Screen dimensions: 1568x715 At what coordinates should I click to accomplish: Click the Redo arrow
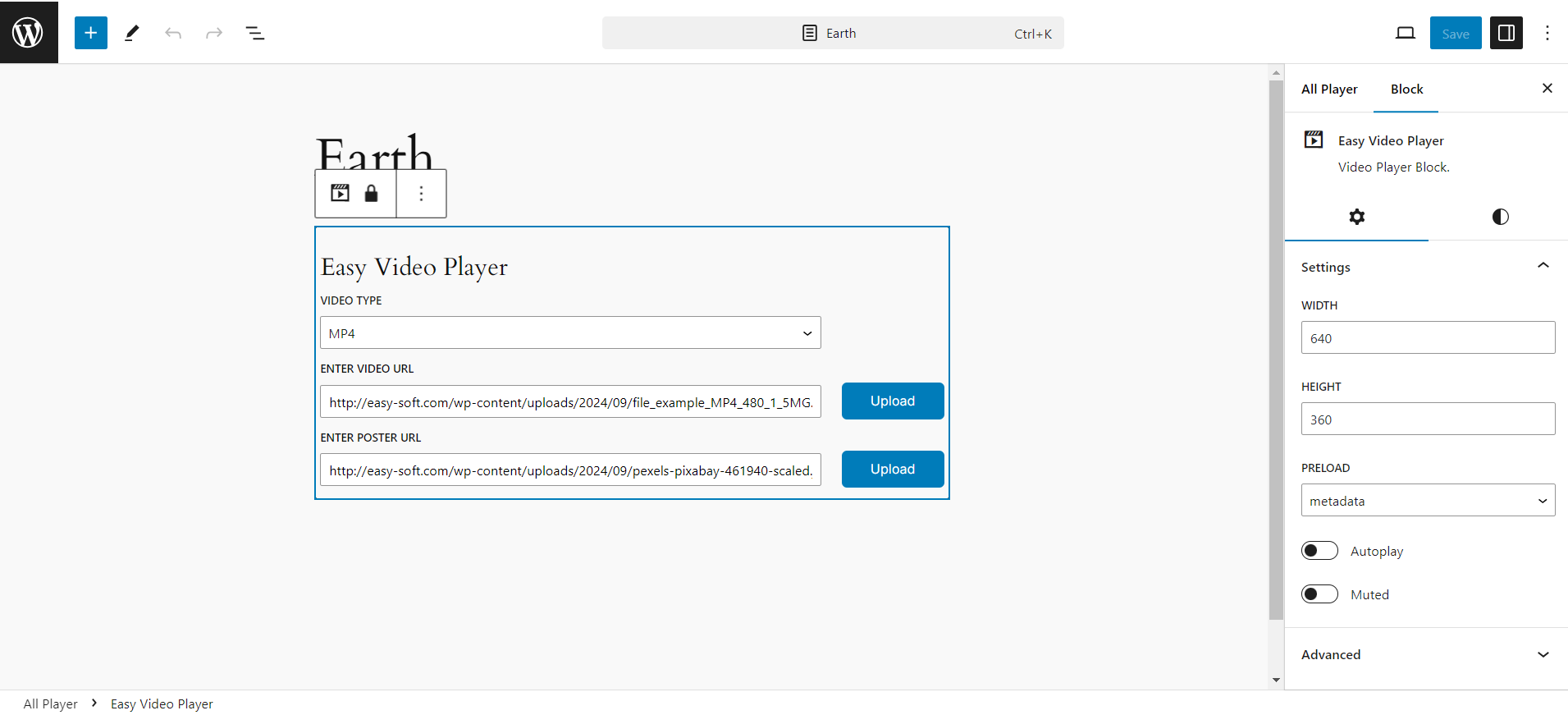click(x=214, y=33)
